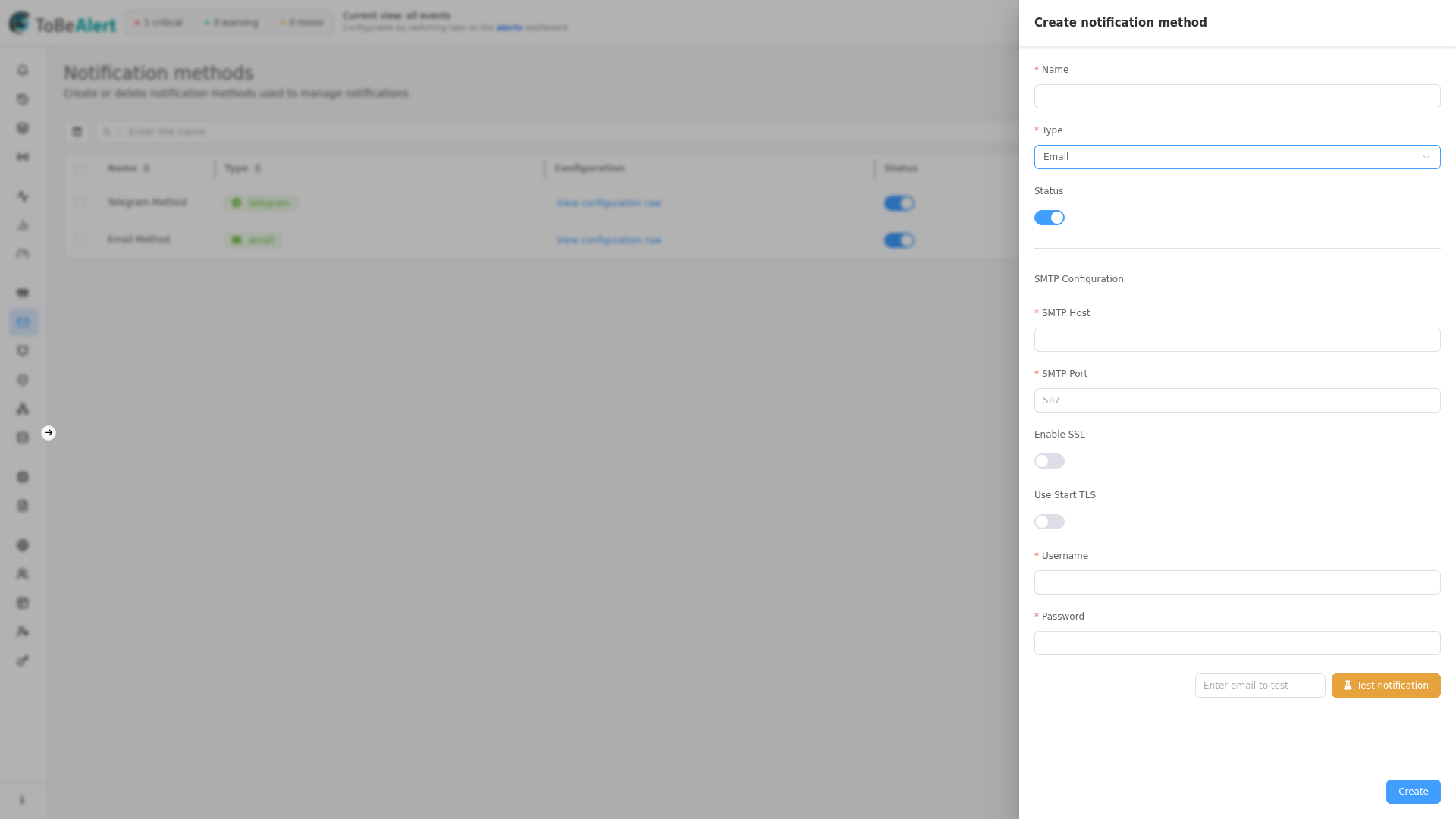
Task: Click the calendar icon beside the search box
Action: point(77,132)
